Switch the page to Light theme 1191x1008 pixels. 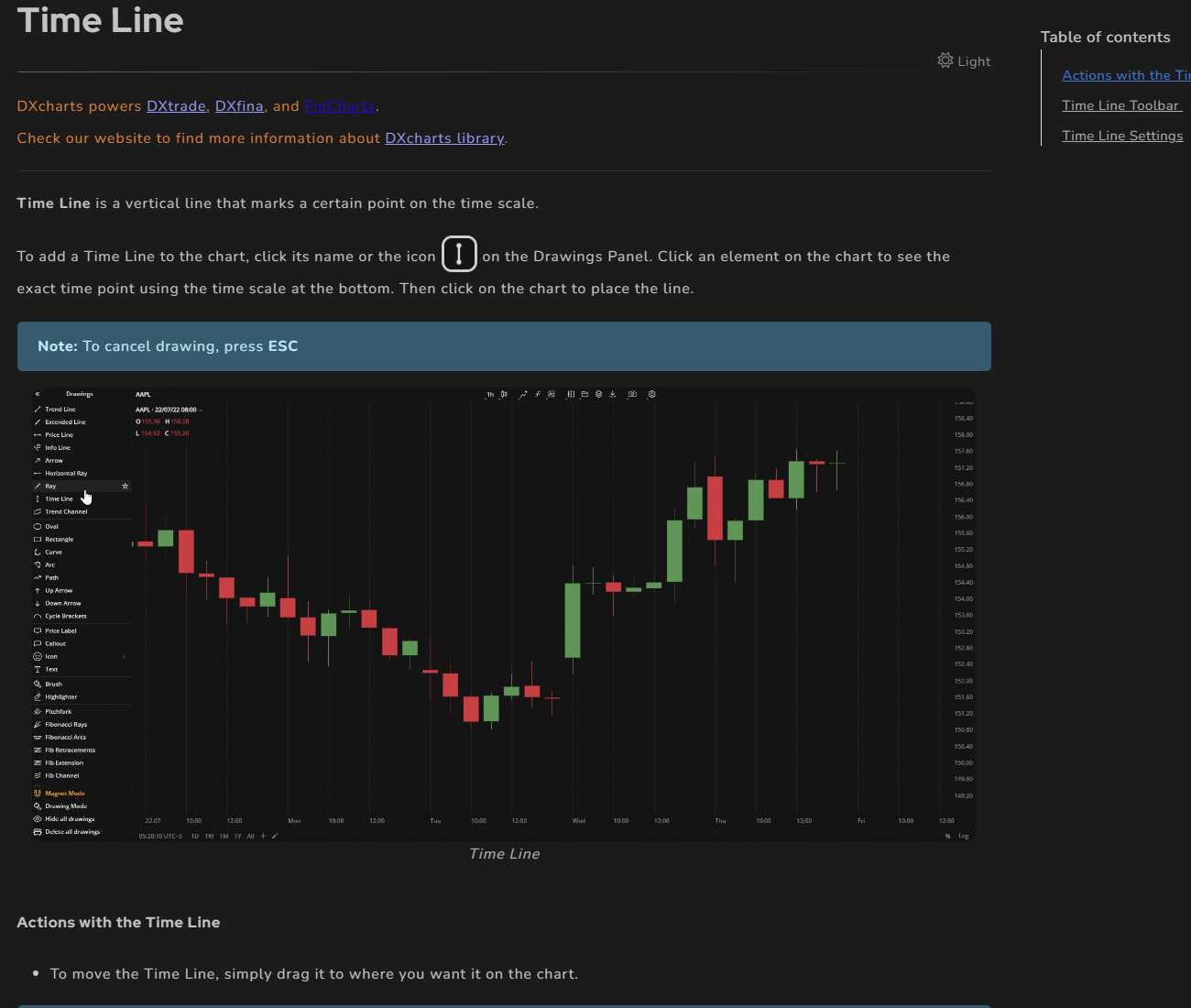point(964,61)
